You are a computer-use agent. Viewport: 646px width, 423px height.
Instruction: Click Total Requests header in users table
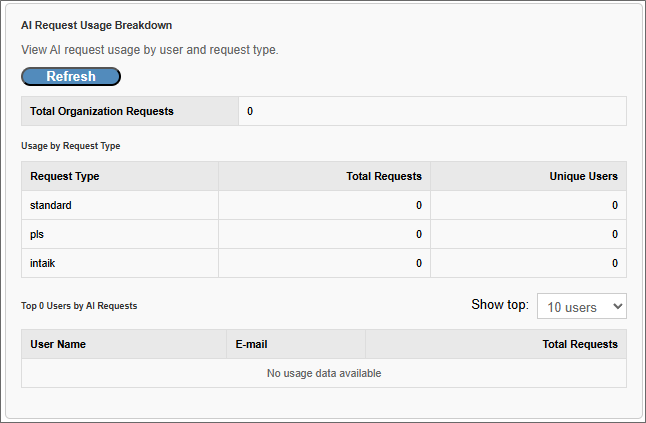pos(579,344)
